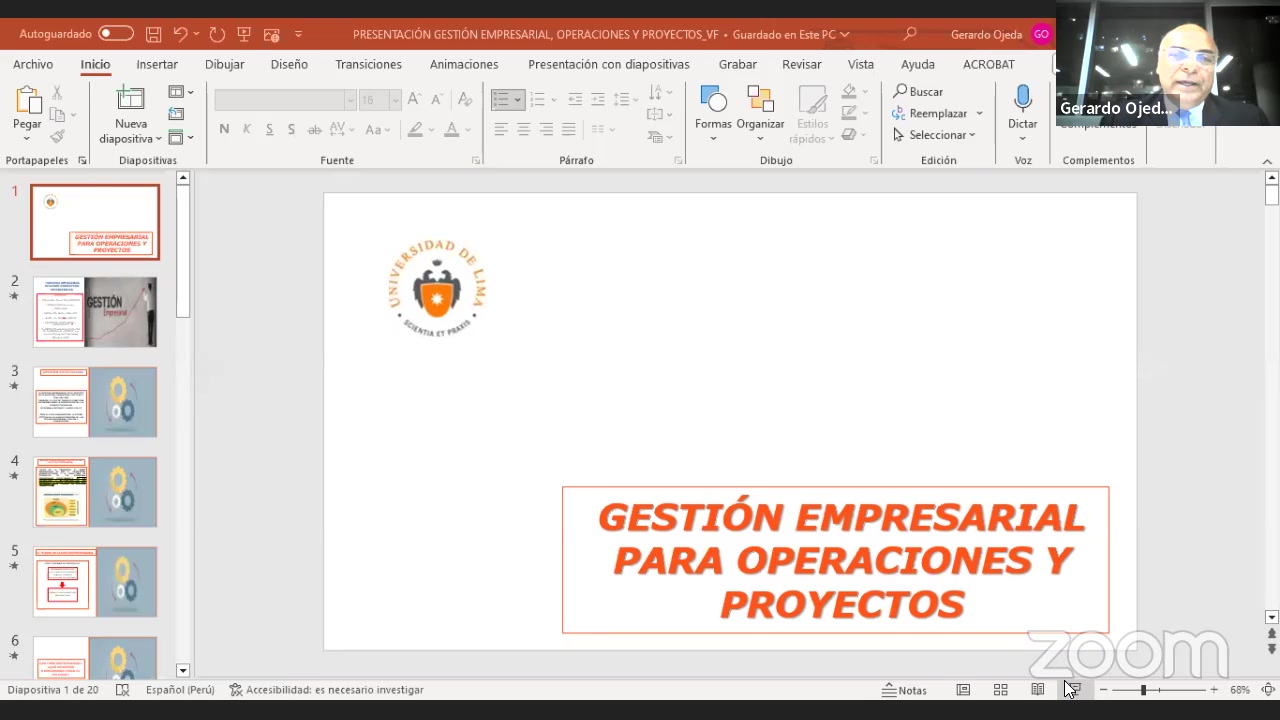The height and width of the screenshot is (720, 1280).
Task: Click Español (Perú) language indicator
Action: coord(180,690)
